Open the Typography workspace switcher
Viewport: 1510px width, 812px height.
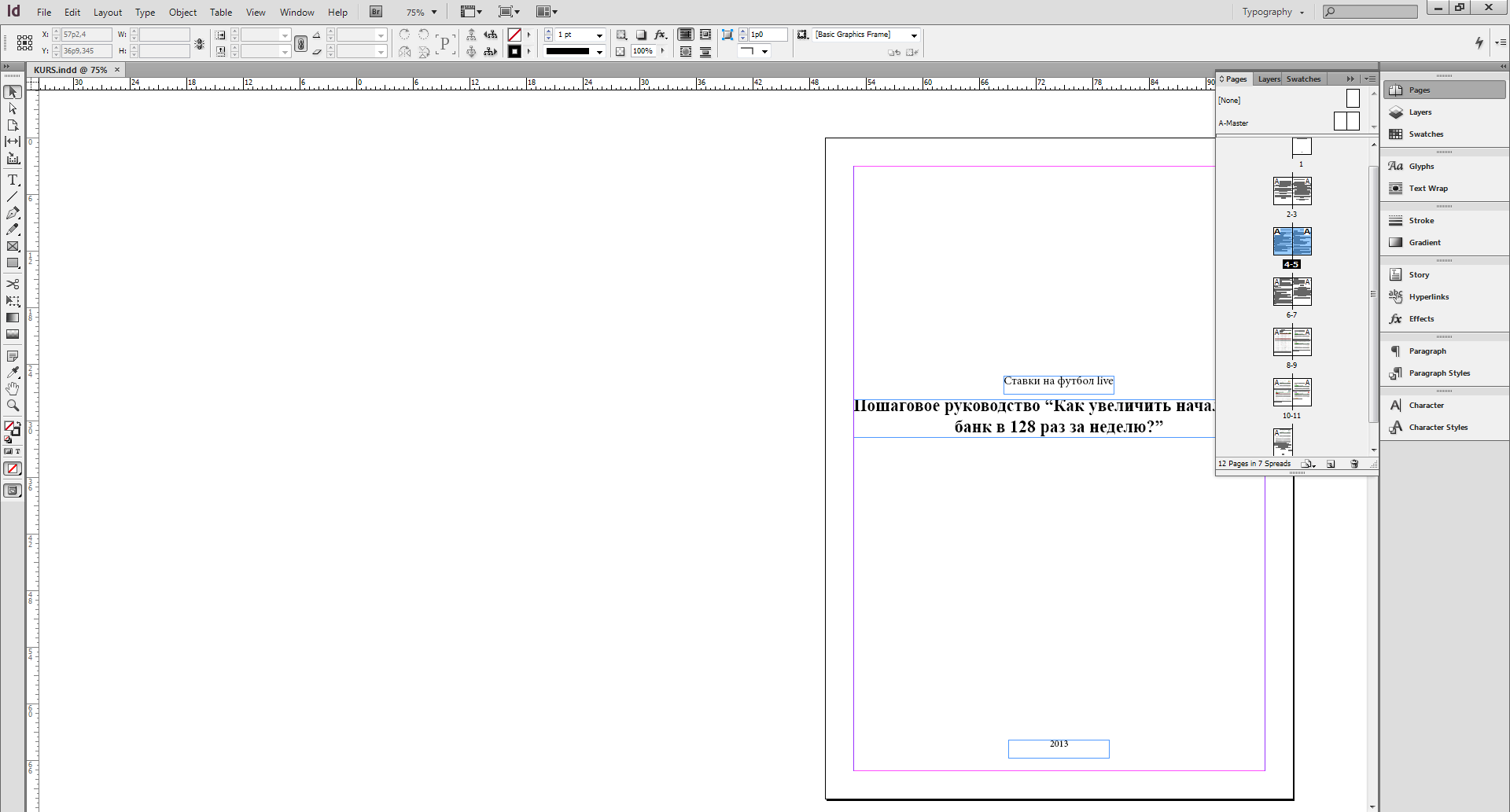[x=1272, y=12]
